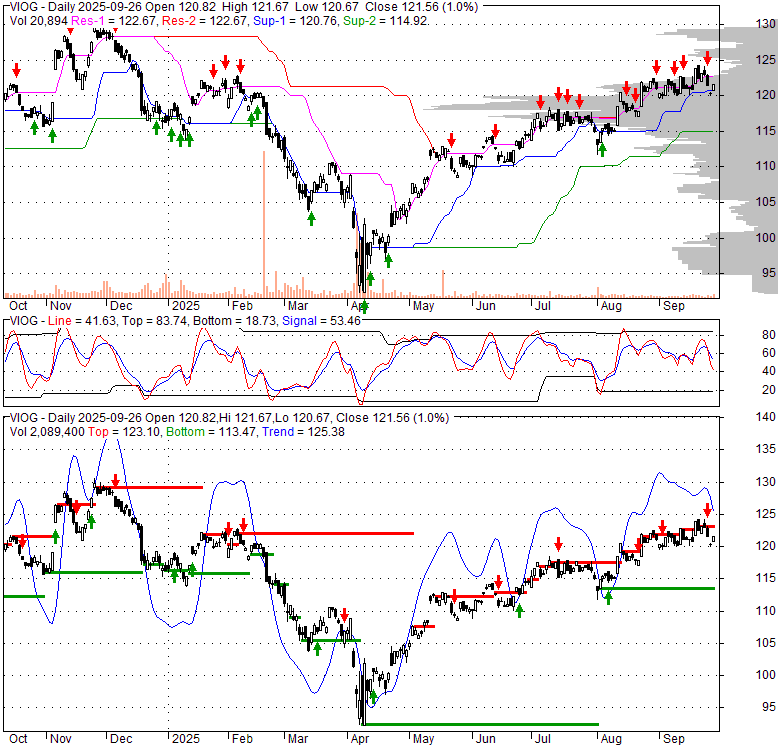Click the 135 price label on bottom chart axis
The height and width of the screenshot is (745, 780).
tap(766, 449)
